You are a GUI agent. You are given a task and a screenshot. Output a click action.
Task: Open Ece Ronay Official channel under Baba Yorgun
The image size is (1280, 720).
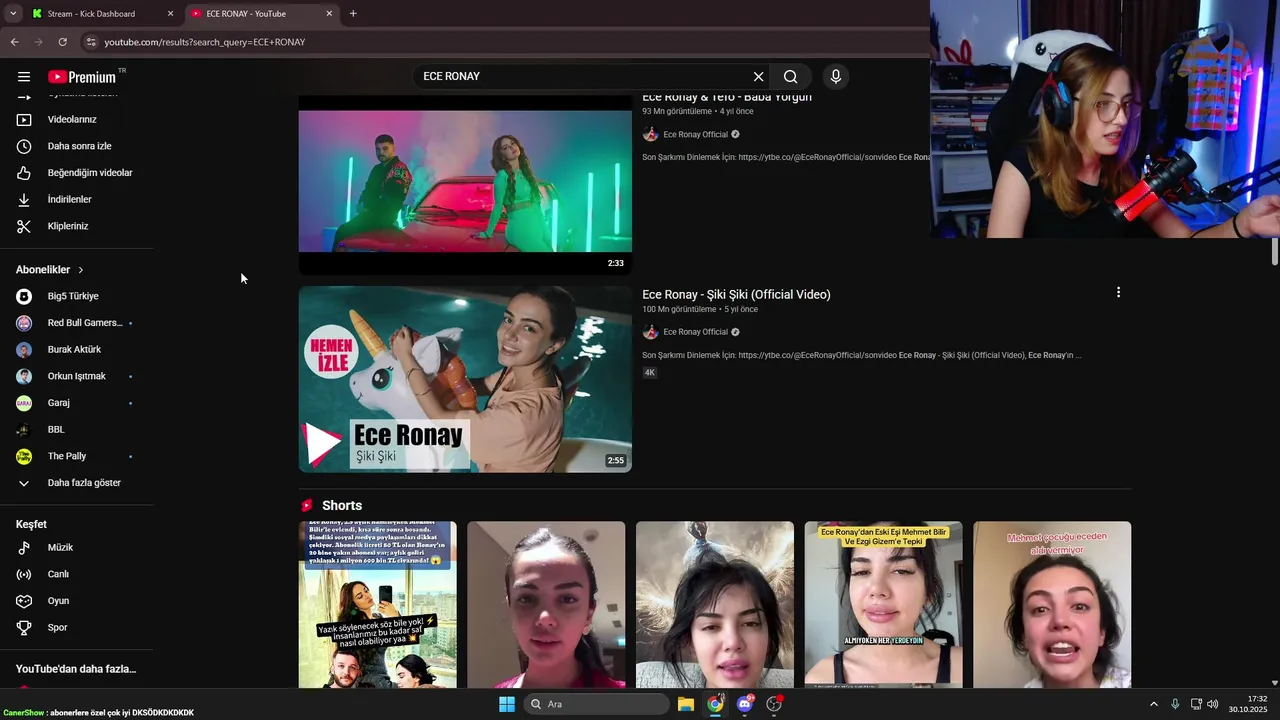tap(695, 135)
